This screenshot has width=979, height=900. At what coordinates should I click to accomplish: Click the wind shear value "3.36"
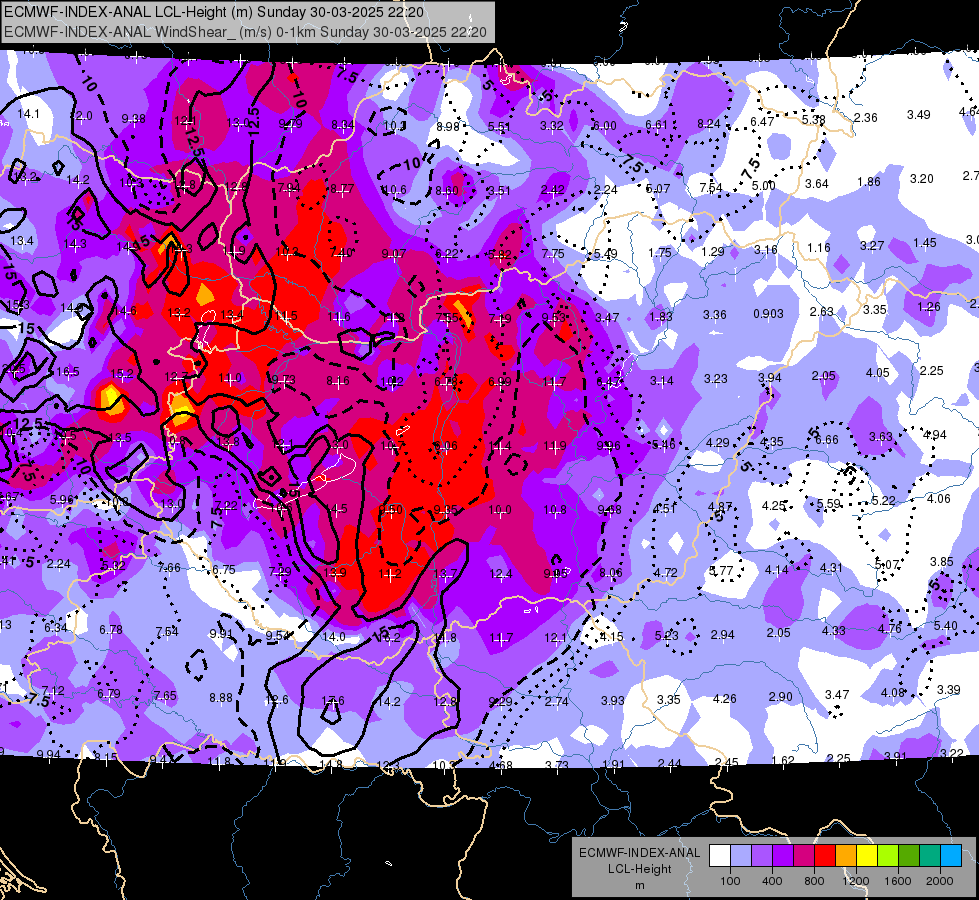pyautogui.click(x=714, y=314)
